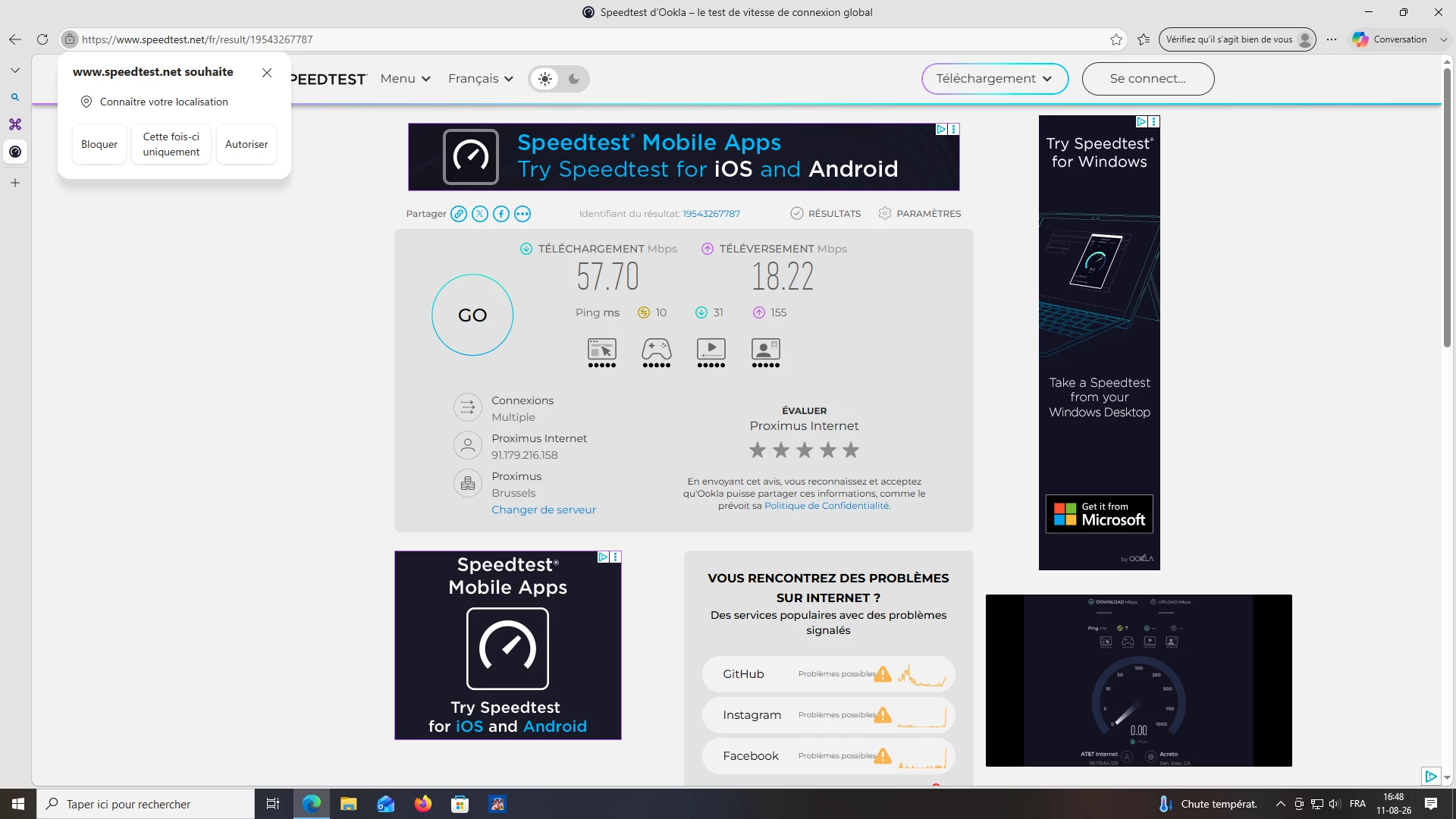View site information lock icon
Screen dimensions: 1456x819
70,39
